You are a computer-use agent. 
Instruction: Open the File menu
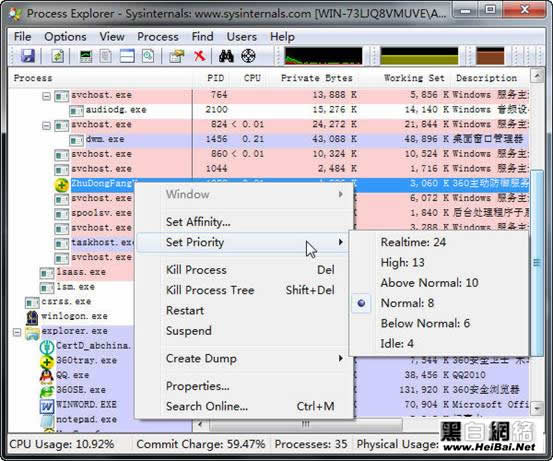pos(23,37)
